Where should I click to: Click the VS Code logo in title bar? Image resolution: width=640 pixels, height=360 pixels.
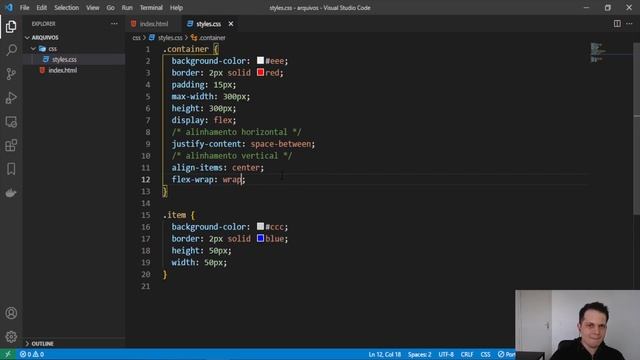coord(9,7)
